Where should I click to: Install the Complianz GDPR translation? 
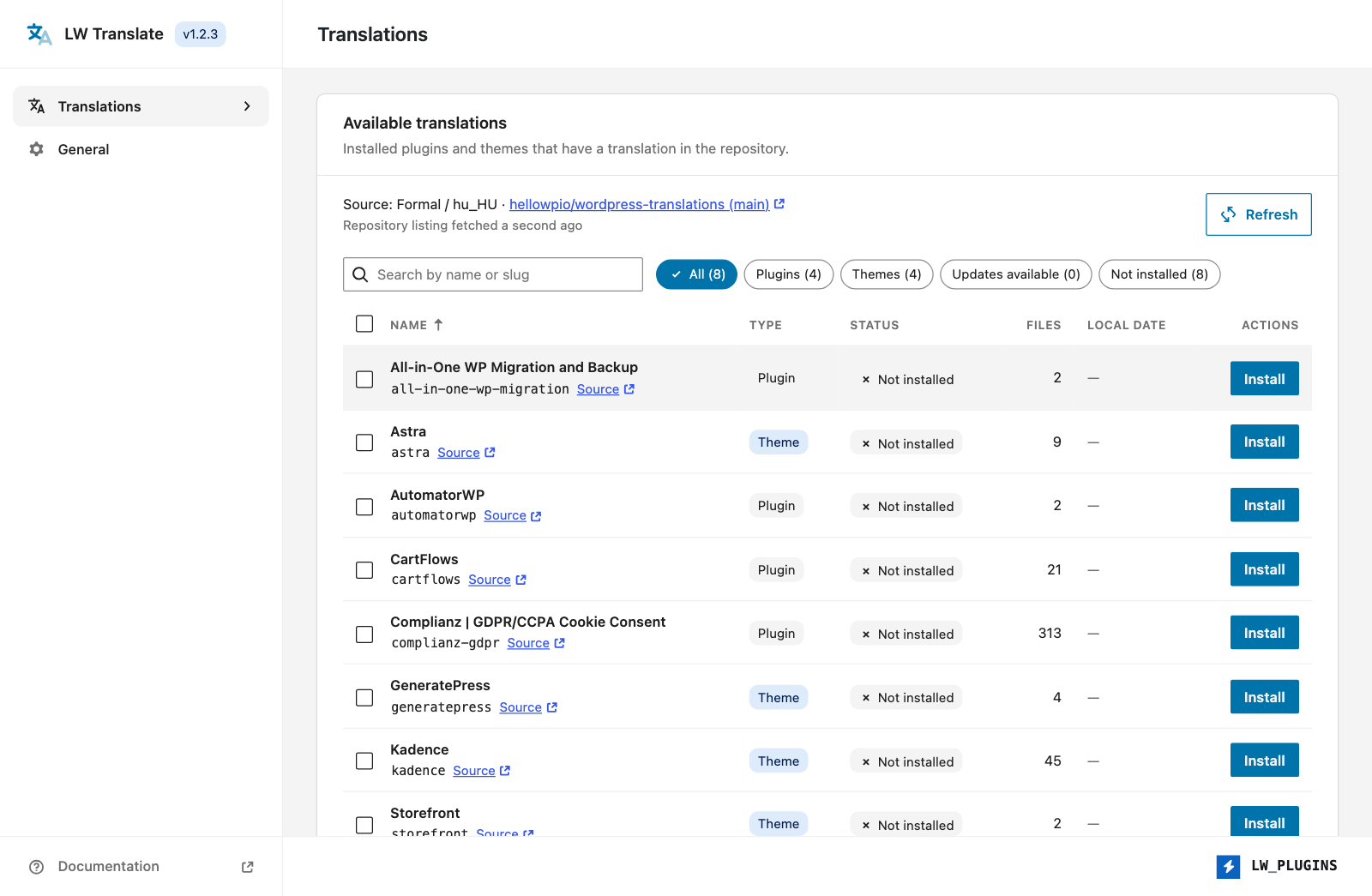1265,633
